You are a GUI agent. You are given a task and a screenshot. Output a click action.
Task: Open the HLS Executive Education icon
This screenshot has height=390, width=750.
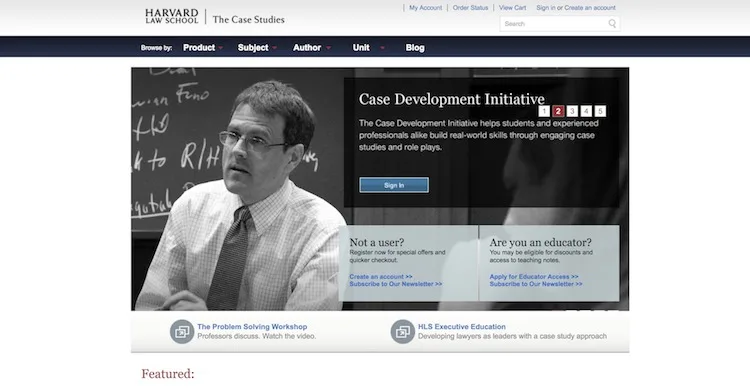pos(403,332)
